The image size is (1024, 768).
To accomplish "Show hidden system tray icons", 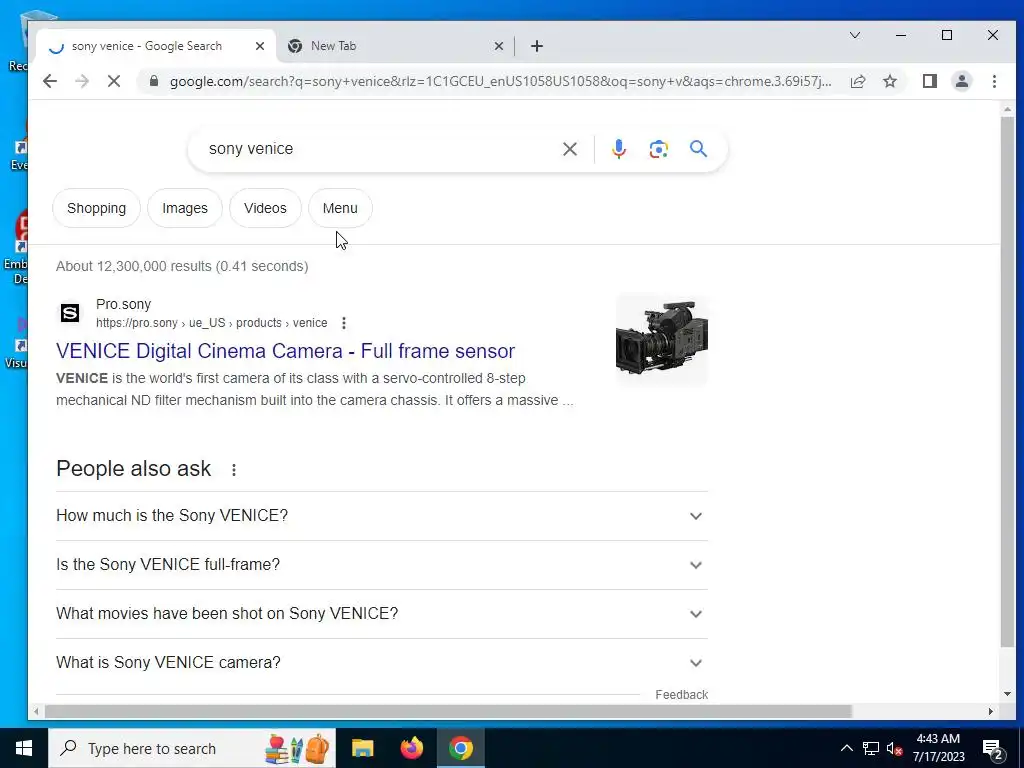I will point(846,748).
